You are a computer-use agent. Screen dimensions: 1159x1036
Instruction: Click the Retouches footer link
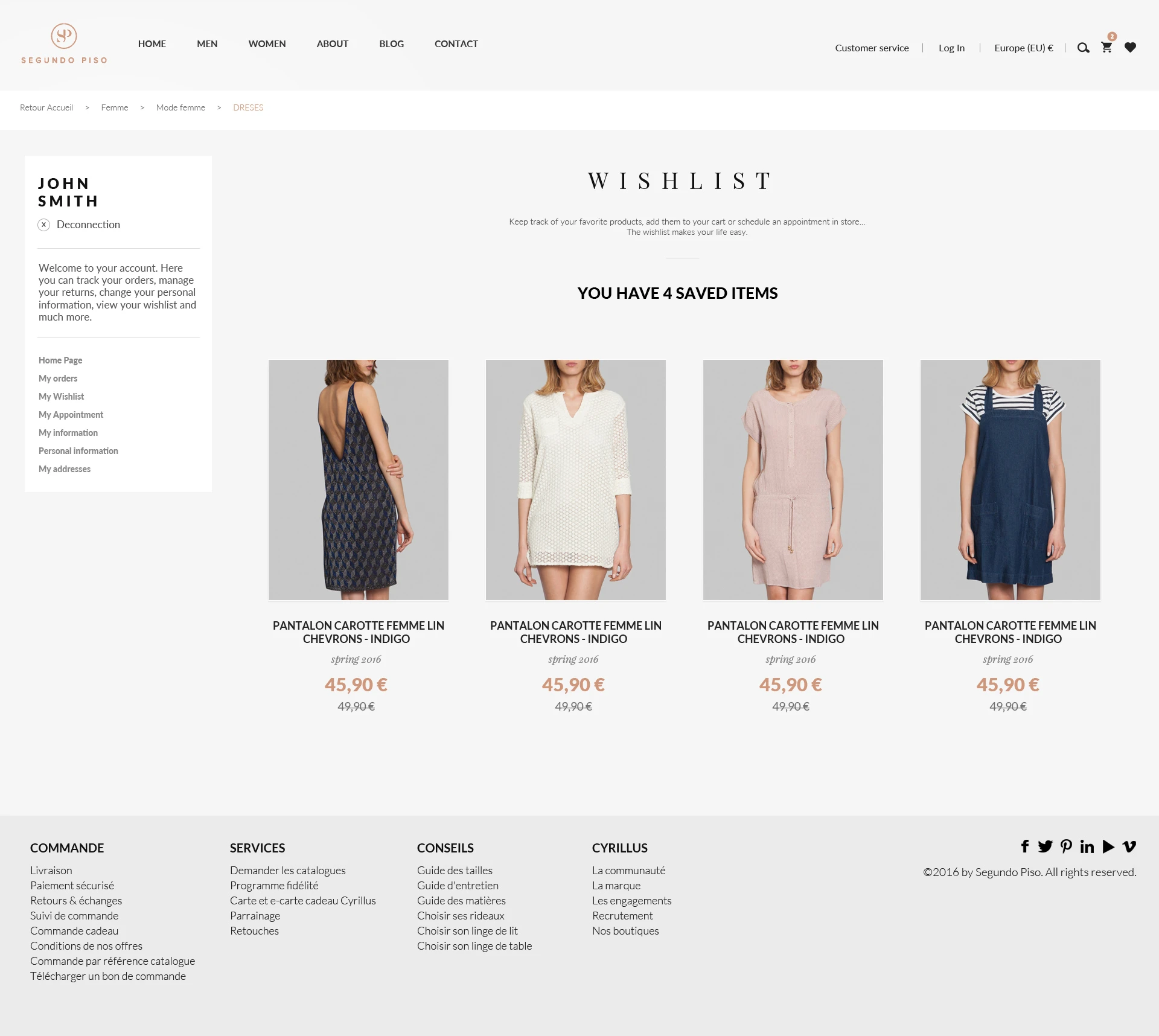(x=255, y=931)
